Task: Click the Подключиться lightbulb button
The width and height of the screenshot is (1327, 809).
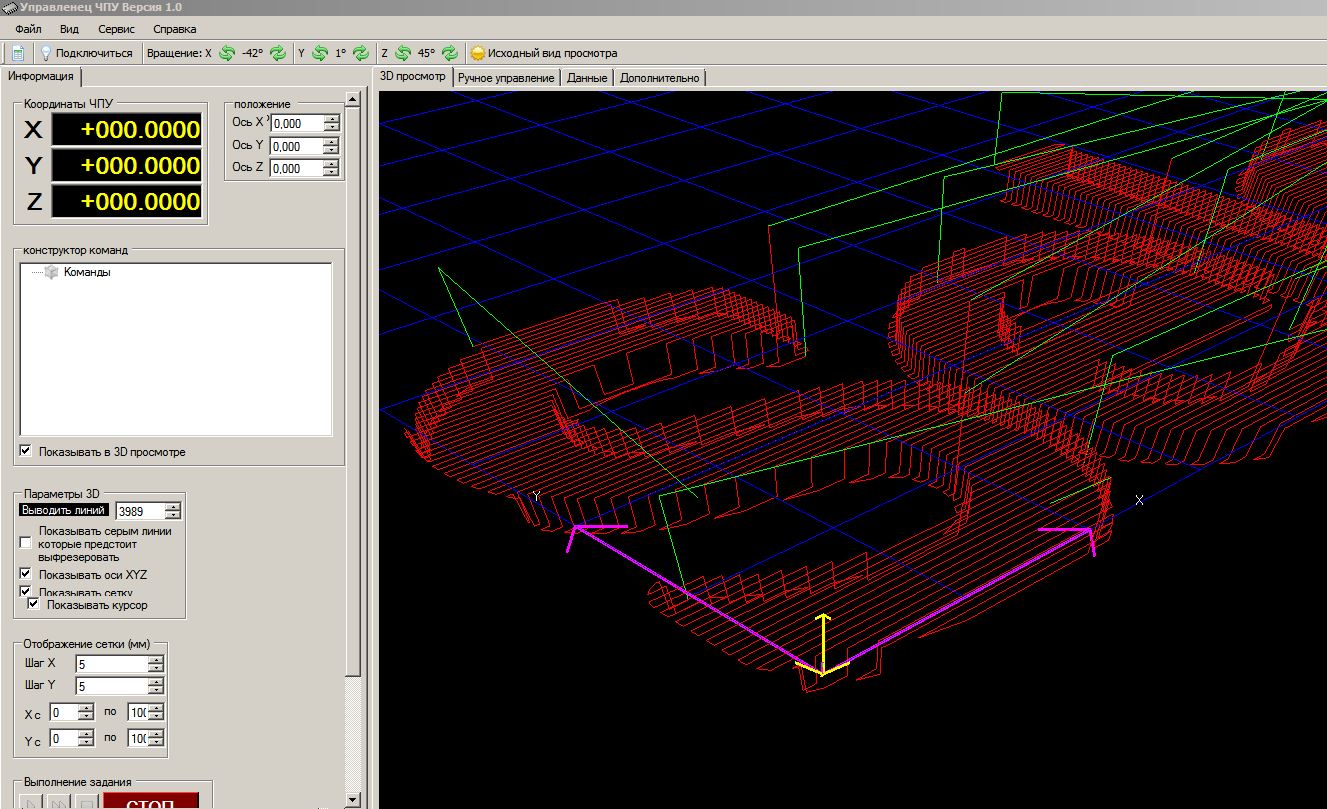Action: coord(85,53)
